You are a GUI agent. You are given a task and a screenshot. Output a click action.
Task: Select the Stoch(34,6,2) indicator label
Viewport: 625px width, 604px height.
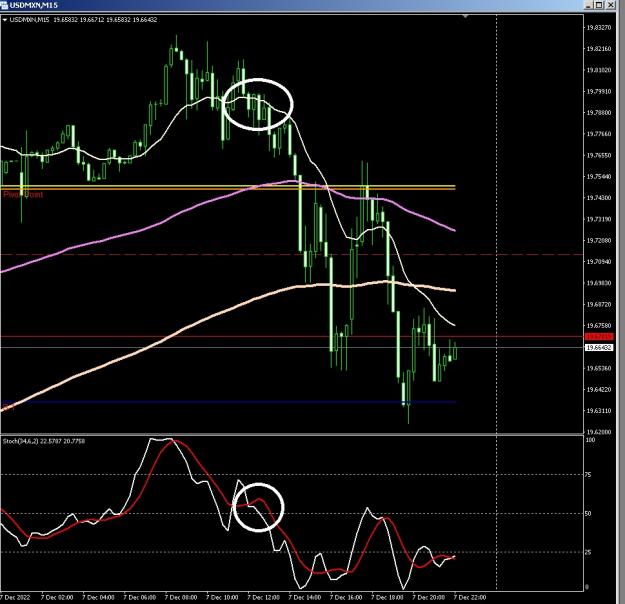pos(43,441)
